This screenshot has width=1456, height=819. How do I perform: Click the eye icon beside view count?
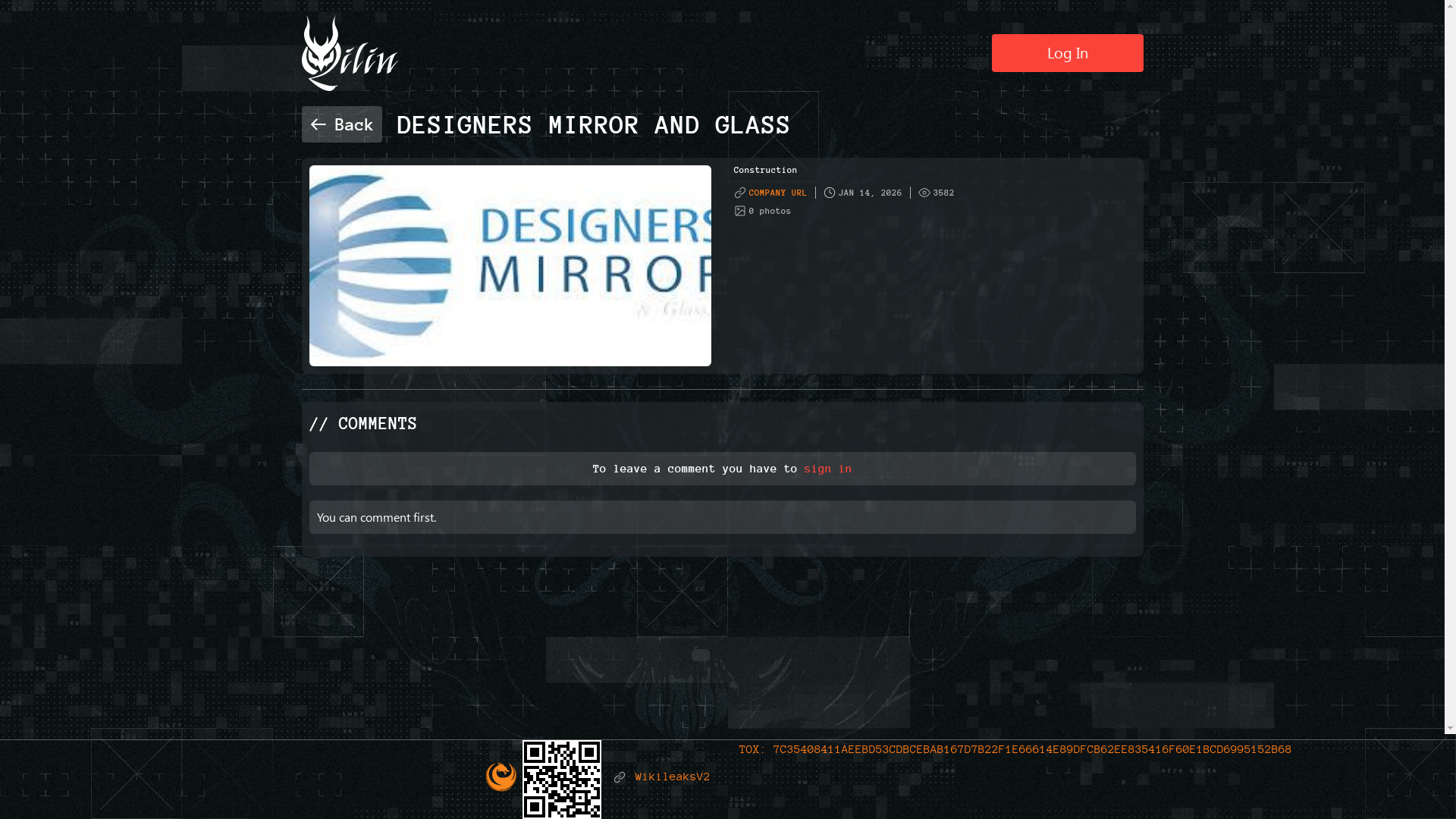924,193
